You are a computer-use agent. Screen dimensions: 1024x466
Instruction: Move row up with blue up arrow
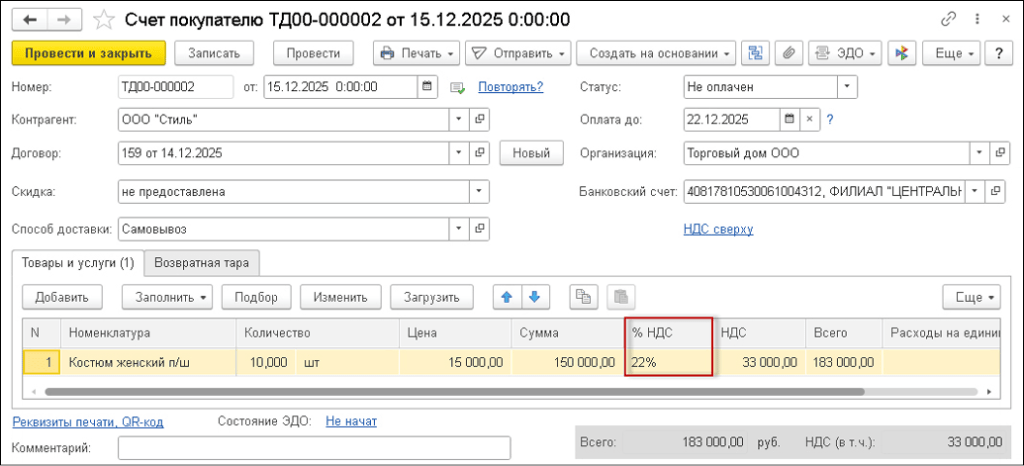pos(506,296)
